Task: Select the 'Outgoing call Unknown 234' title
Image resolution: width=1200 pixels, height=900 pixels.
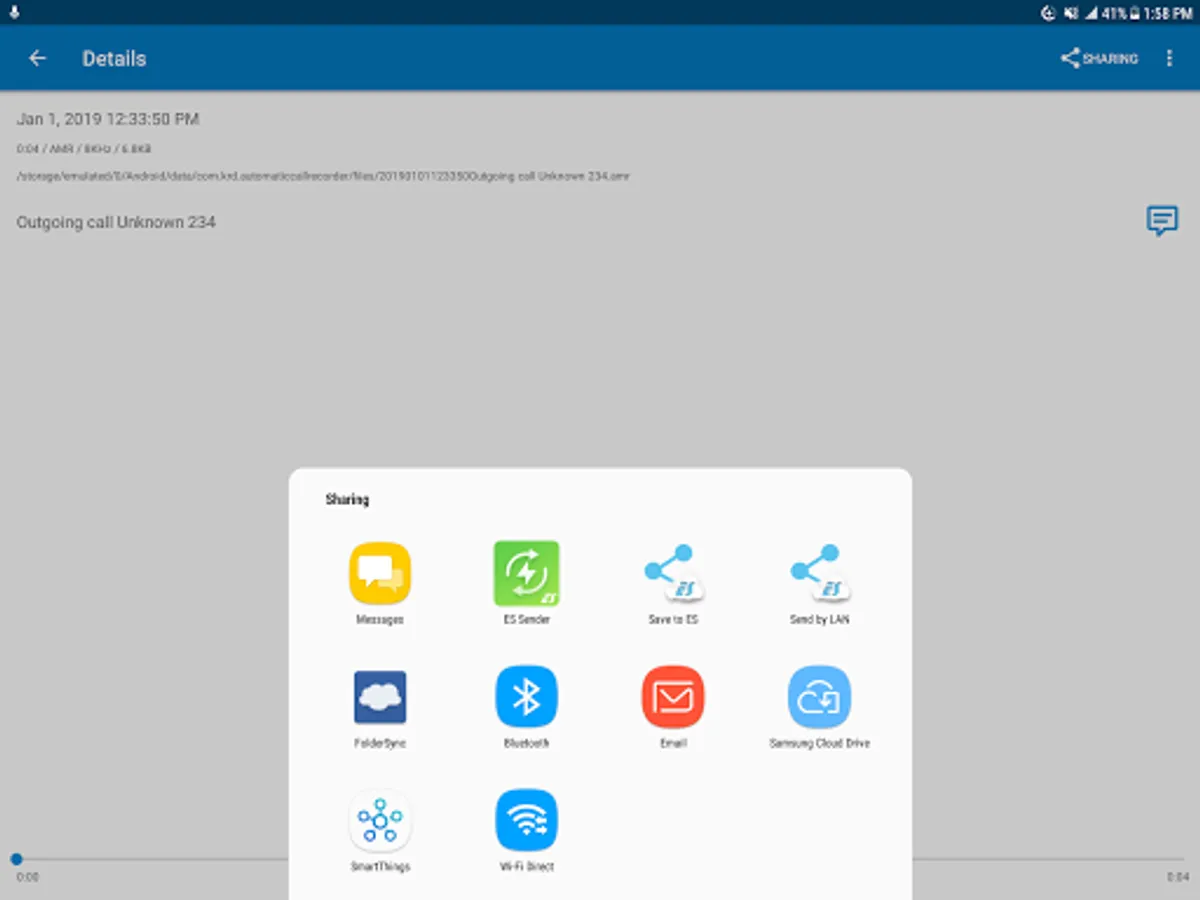Action: pos(116,222)
